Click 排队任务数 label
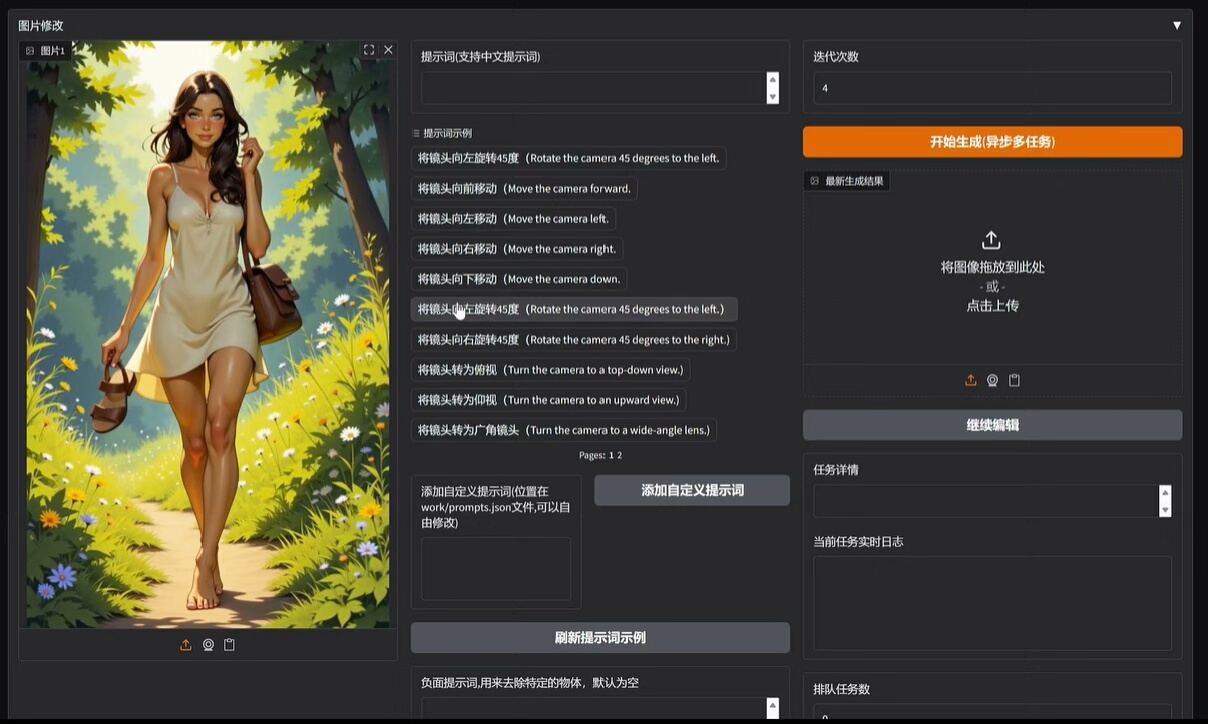1208x724 pixels. click(841, 689)
